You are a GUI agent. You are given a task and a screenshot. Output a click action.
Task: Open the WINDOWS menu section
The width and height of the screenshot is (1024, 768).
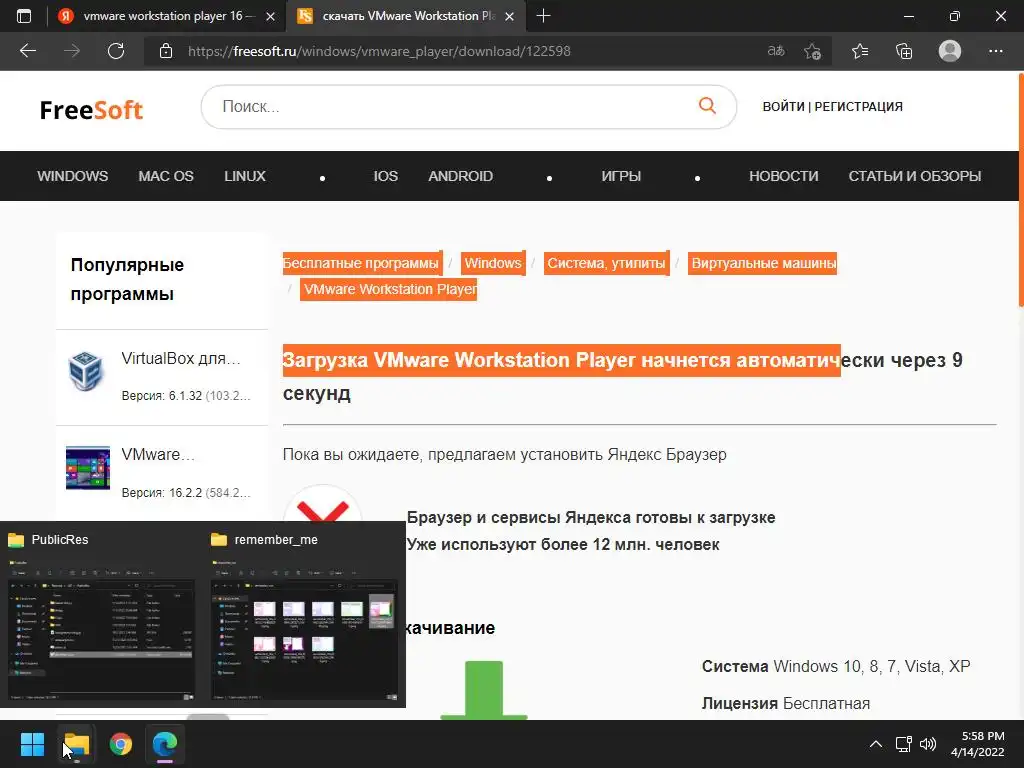pyautogui.click(x=72, y=176)
